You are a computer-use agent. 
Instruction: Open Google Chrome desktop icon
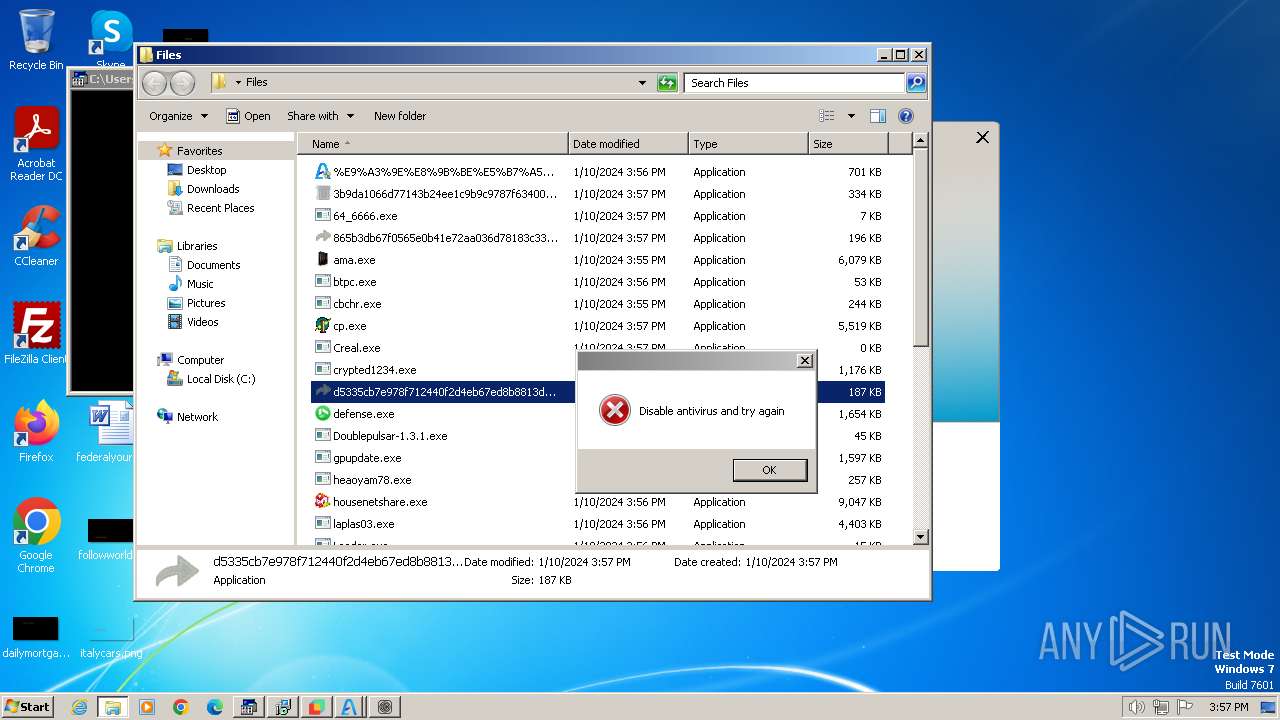(36, 535)
